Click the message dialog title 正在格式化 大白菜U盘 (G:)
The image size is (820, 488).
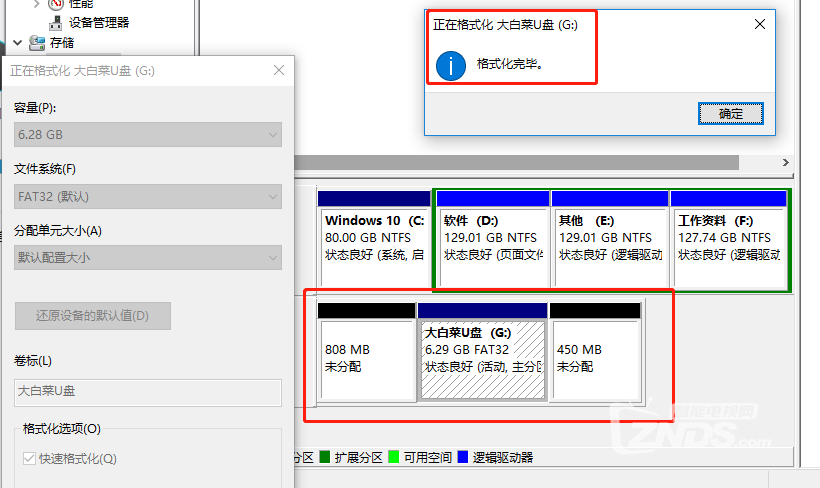505,25
